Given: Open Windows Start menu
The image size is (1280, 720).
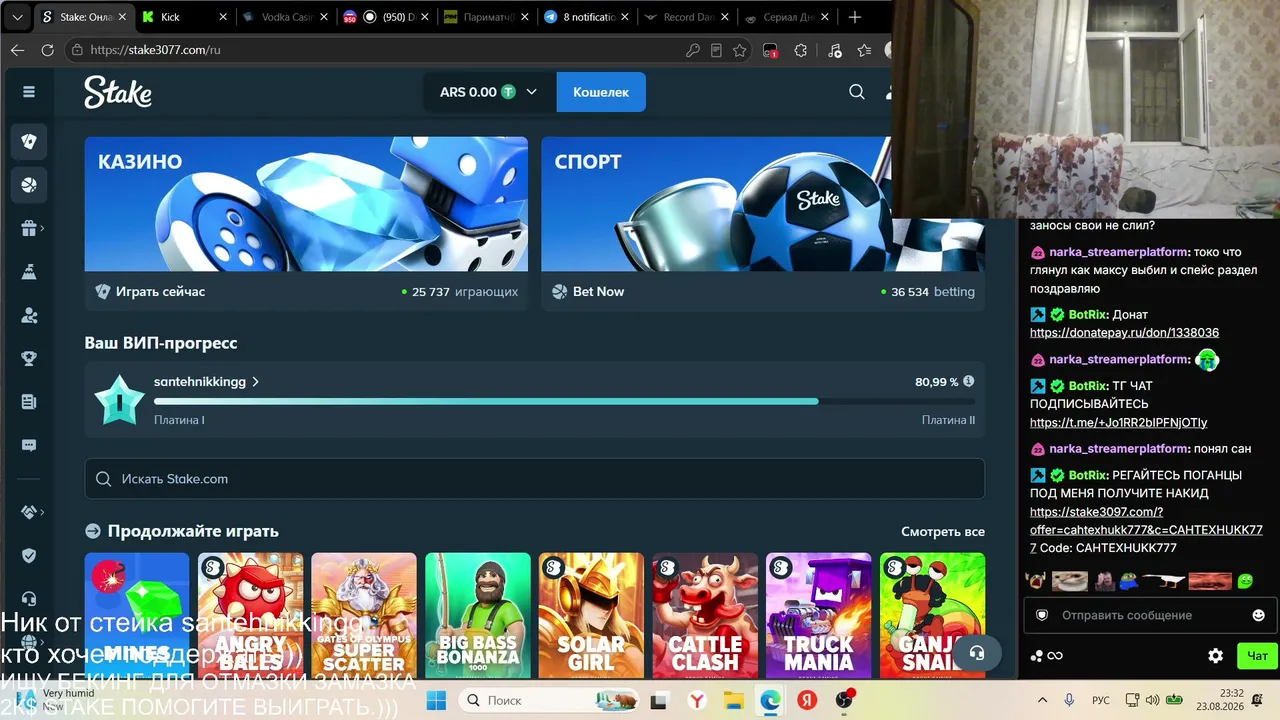Looking at the screenshot, I should [437, 700].
